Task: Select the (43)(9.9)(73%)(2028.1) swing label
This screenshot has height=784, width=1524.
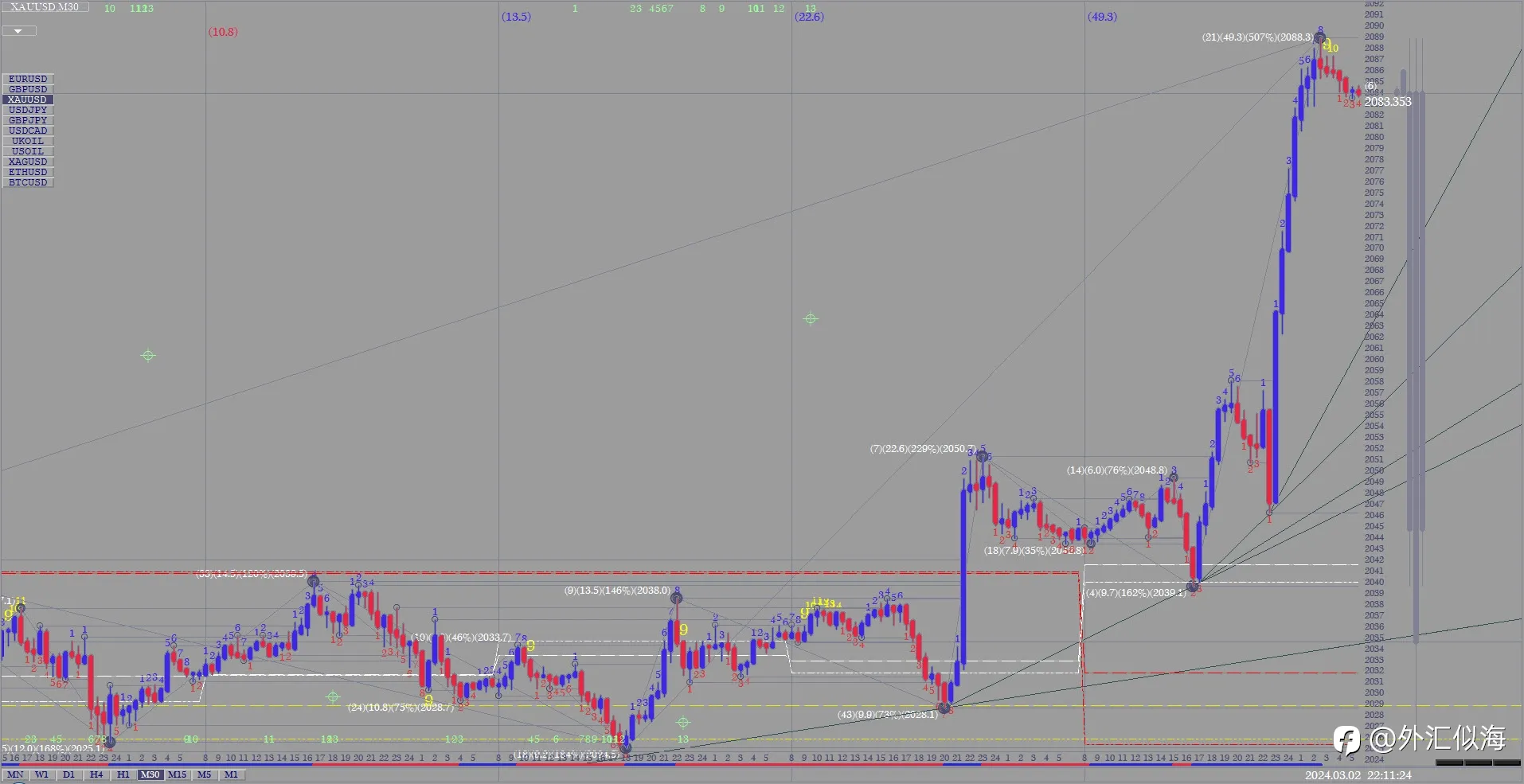Action: point(888,715)
